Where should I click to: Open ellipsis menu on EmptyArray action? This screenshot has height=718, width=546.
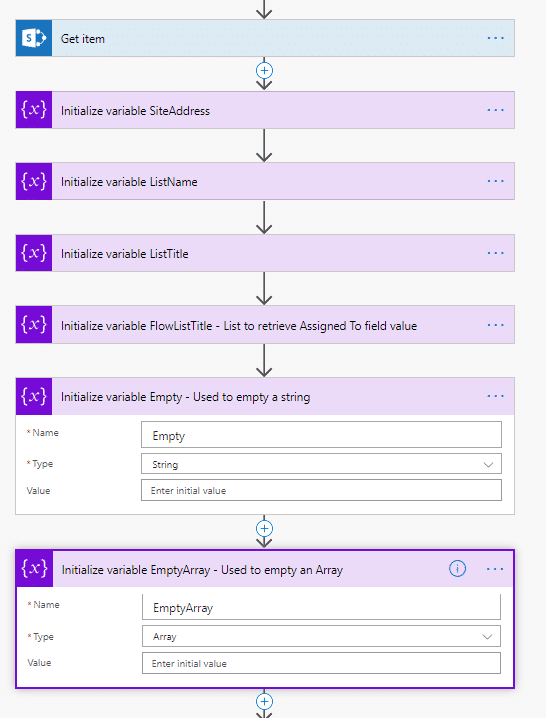(x=495, y=569)
